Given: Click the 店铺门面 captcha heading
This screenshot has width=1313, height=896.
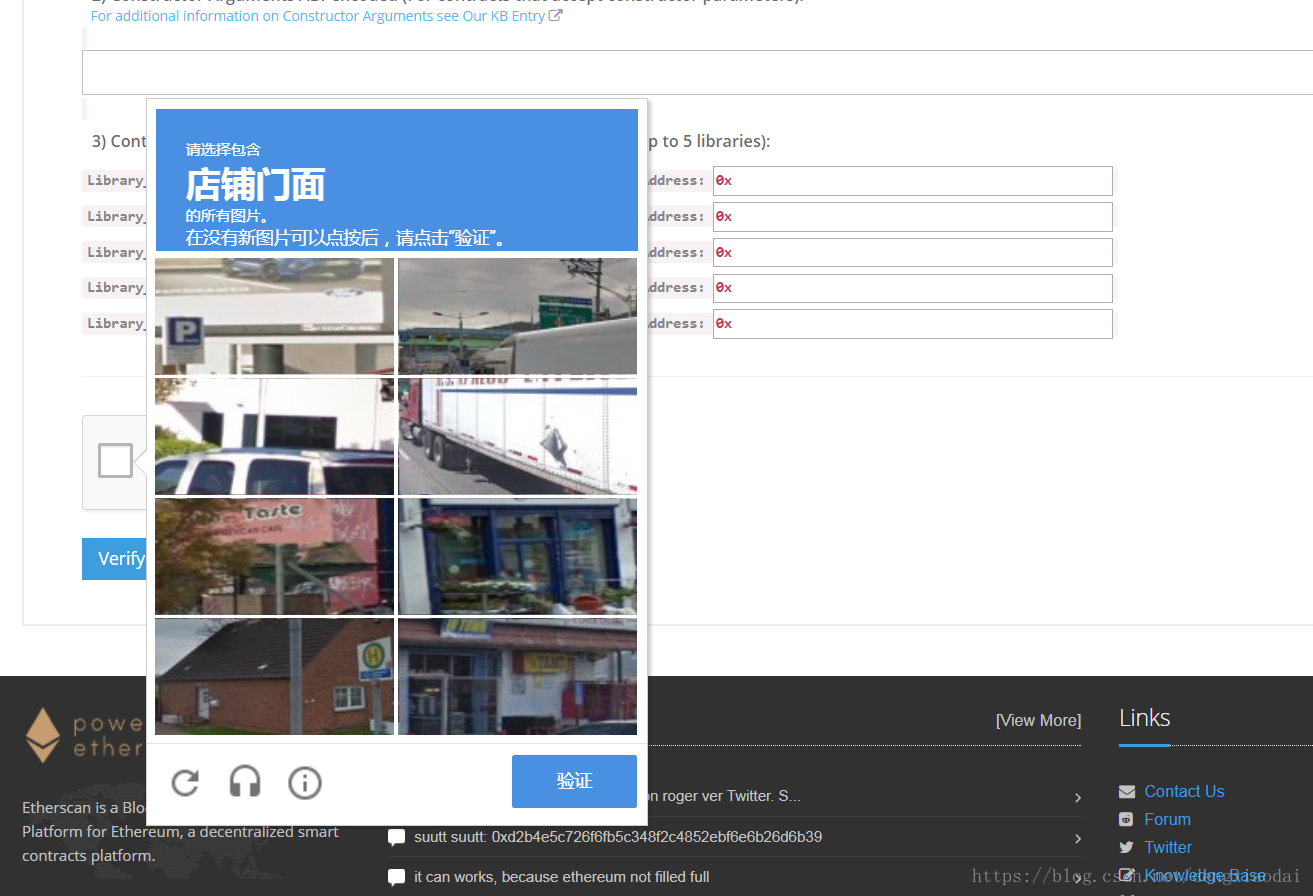Looking at the screenshot, I should [255, 185].
